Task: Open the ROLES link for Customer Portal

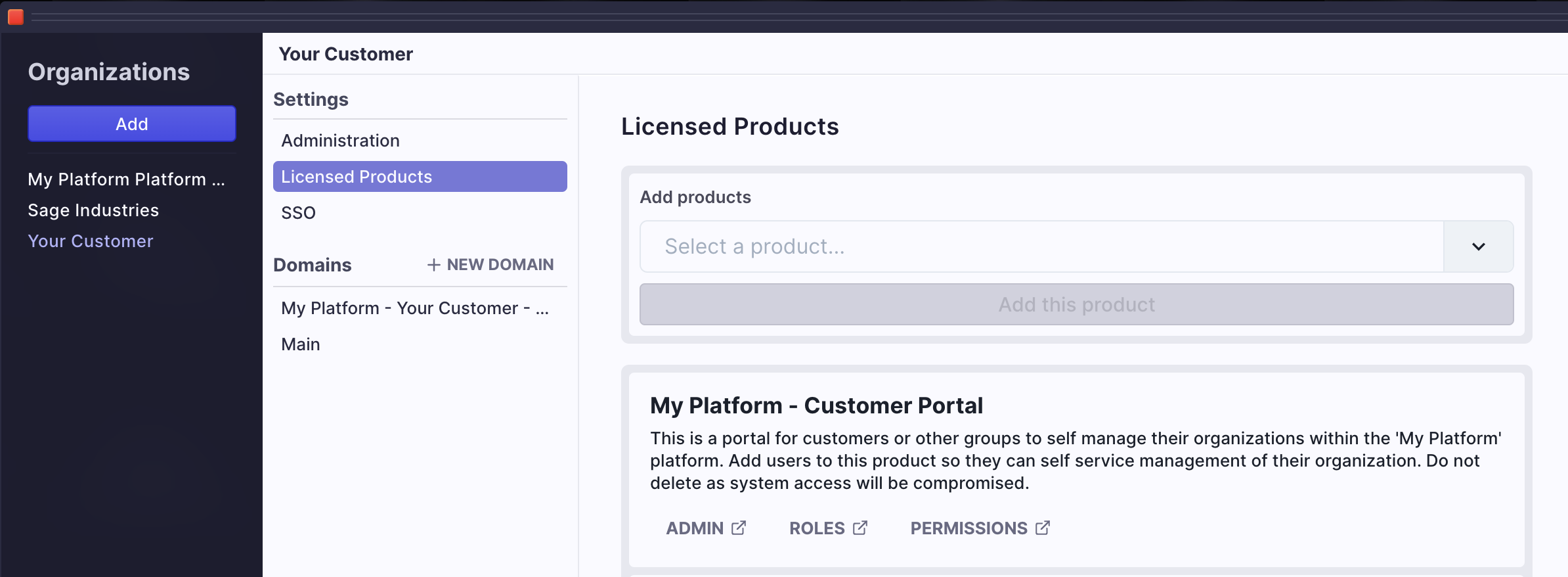Action: pos(817,528)
